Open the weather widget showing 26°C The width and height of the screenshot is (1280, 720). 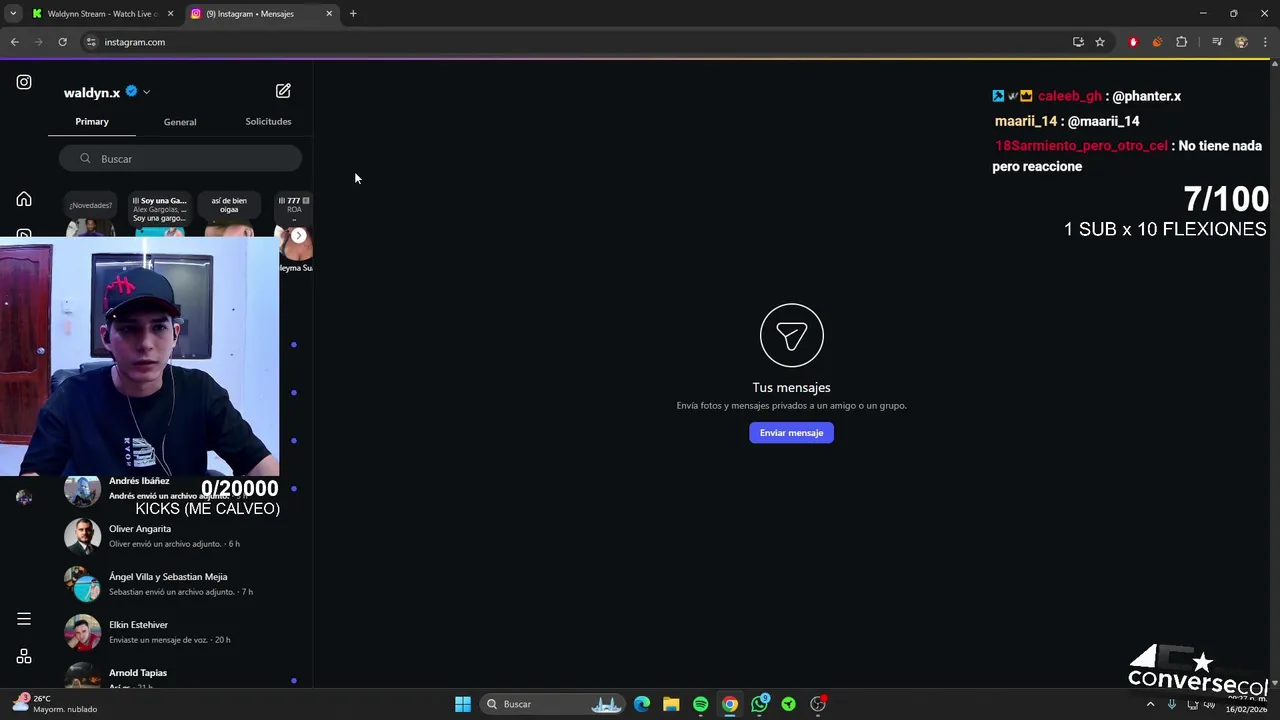coord(55,704)
